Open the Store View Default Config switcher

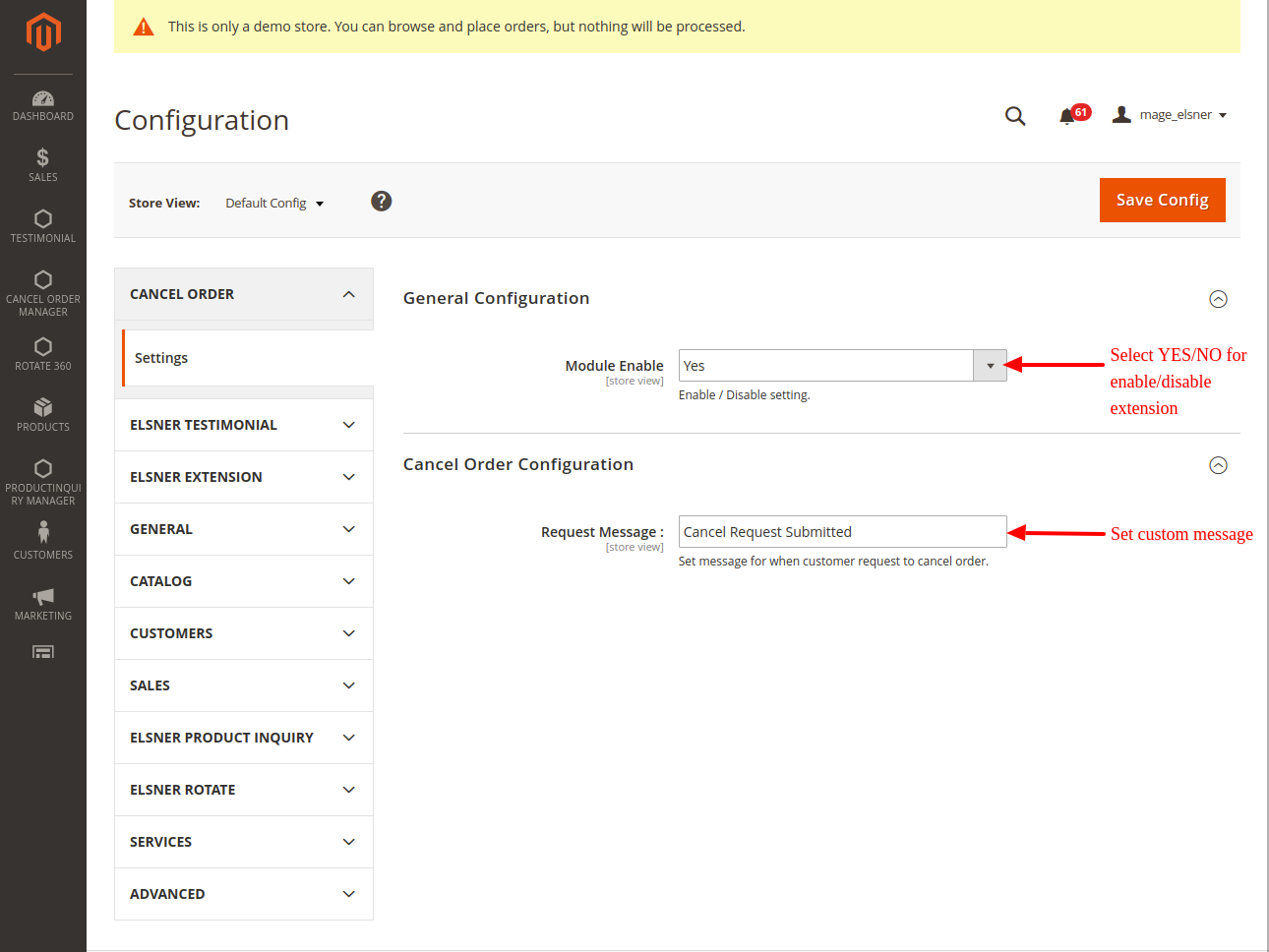[274, 204]
